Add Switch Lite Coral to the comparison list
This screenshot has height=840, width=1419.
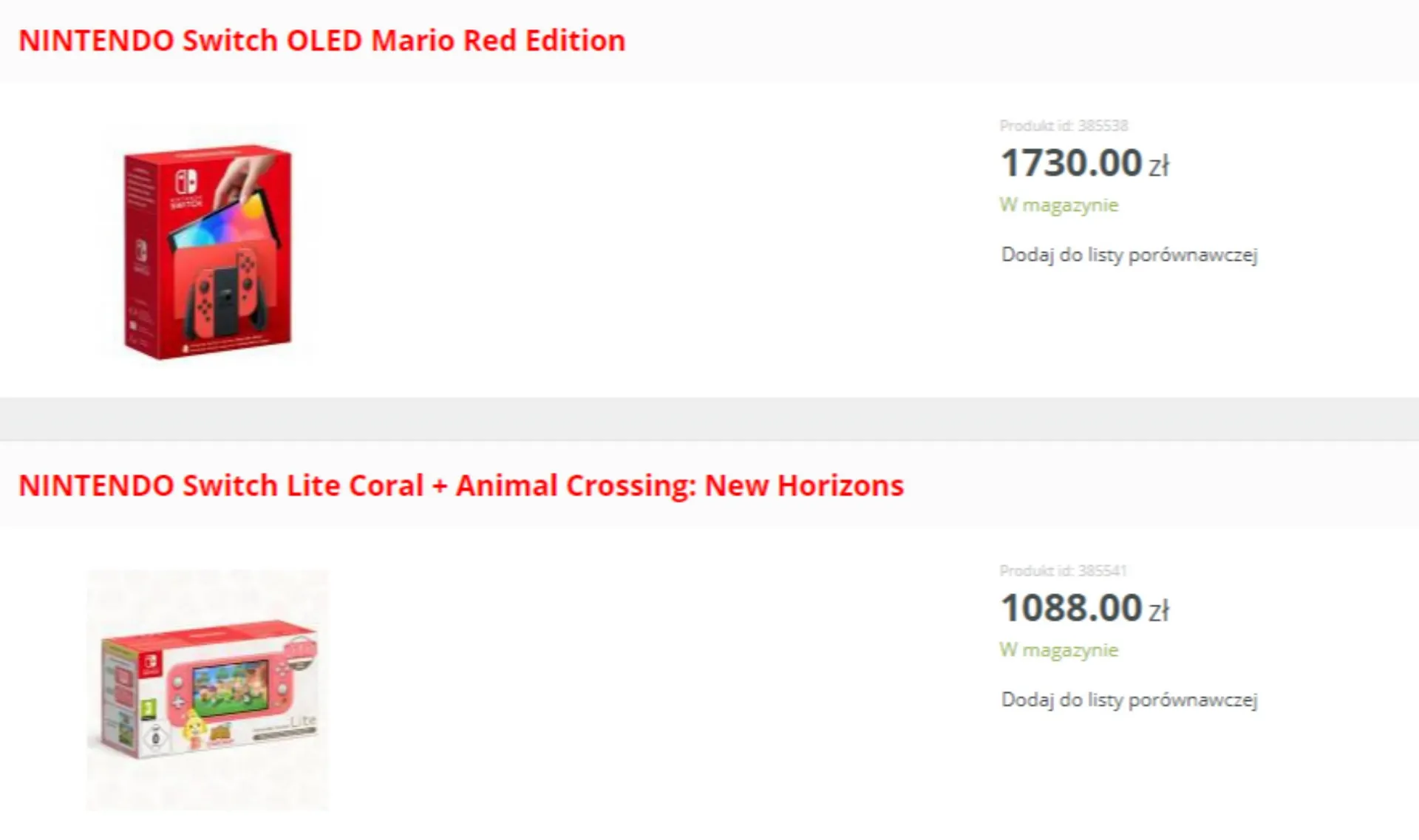(1129, 700)
